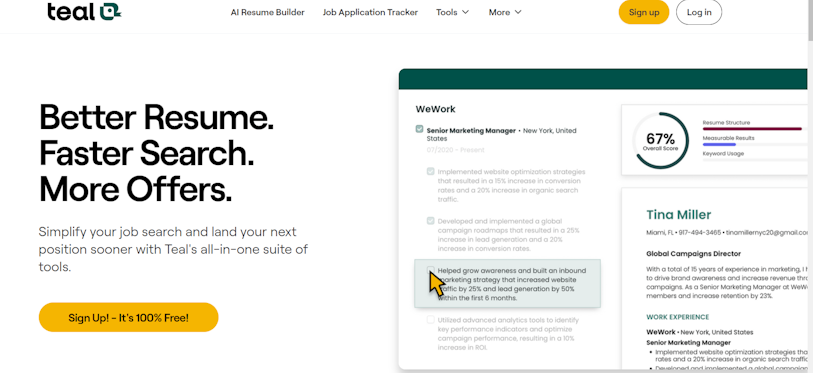Click the Better Resume. headline text
The image size is (813, 373).
pyautogui.click(x=157, y=117)
